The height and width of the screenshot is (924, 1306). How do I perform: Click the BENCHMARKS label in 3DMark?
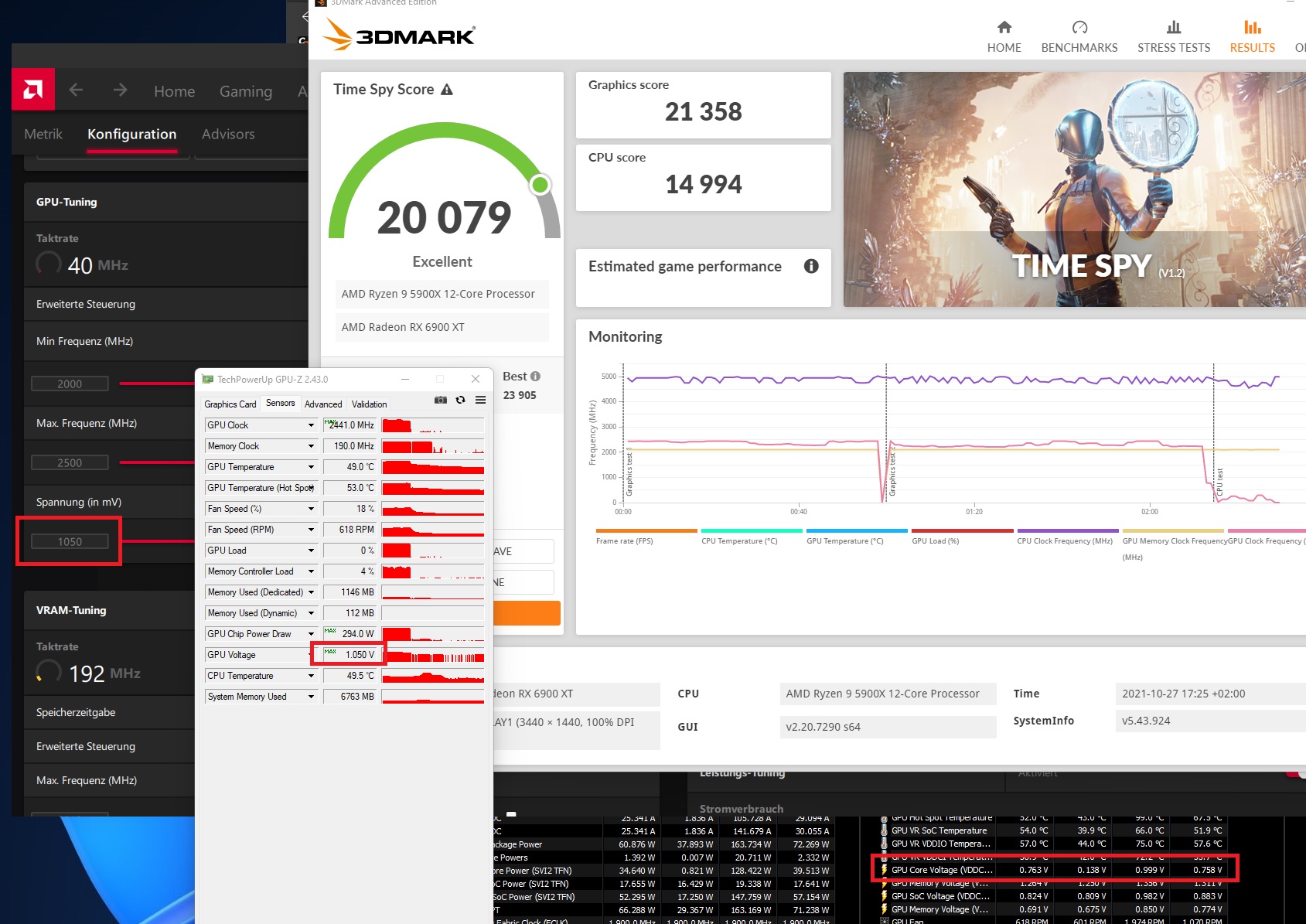pos(1079,48)
